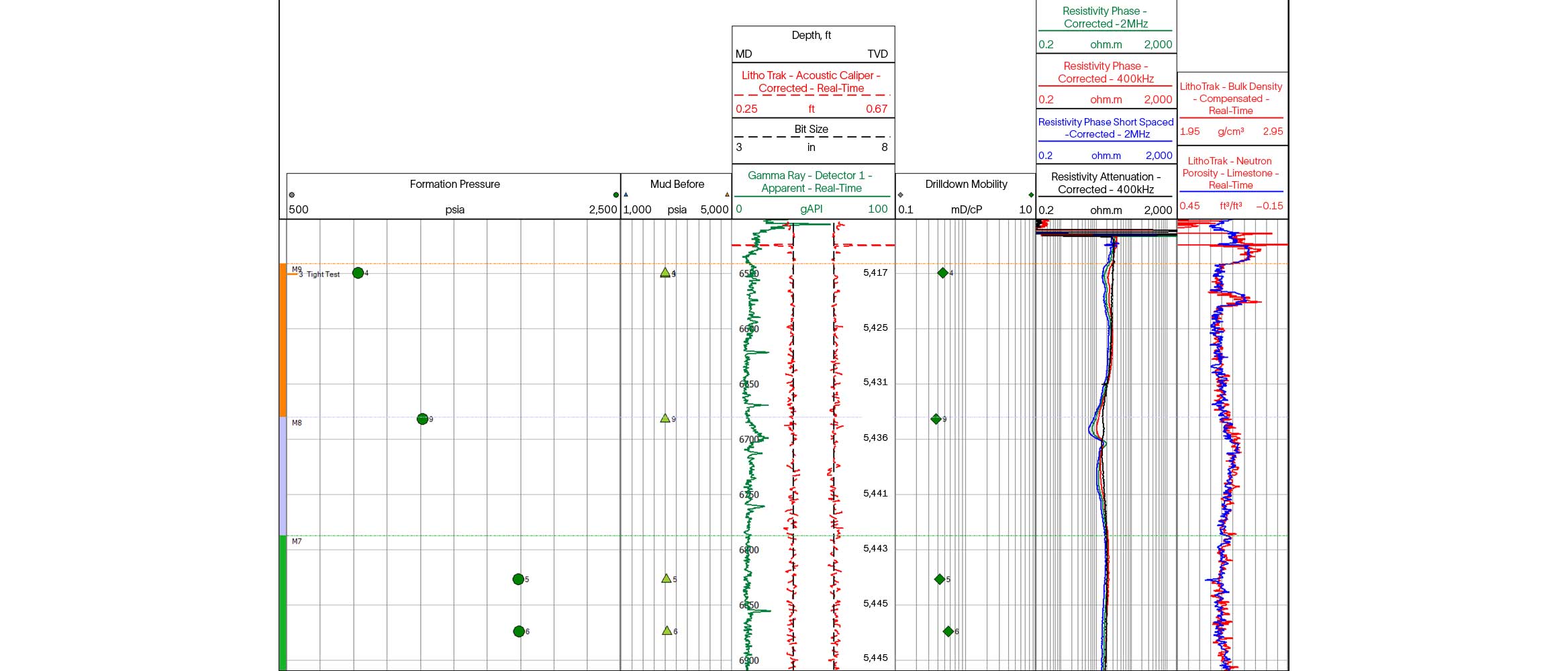Select the orange triangle symbol in Mud Before header
1568x671 pixels.
726,193
